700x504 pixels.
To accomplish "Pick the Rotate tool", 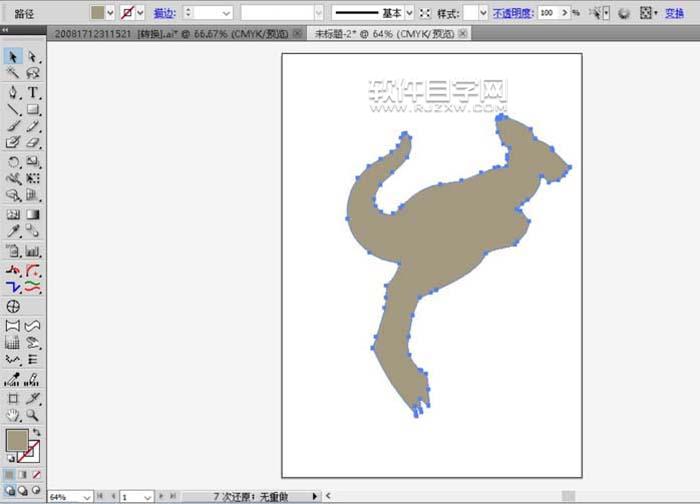I will (12, 162).
